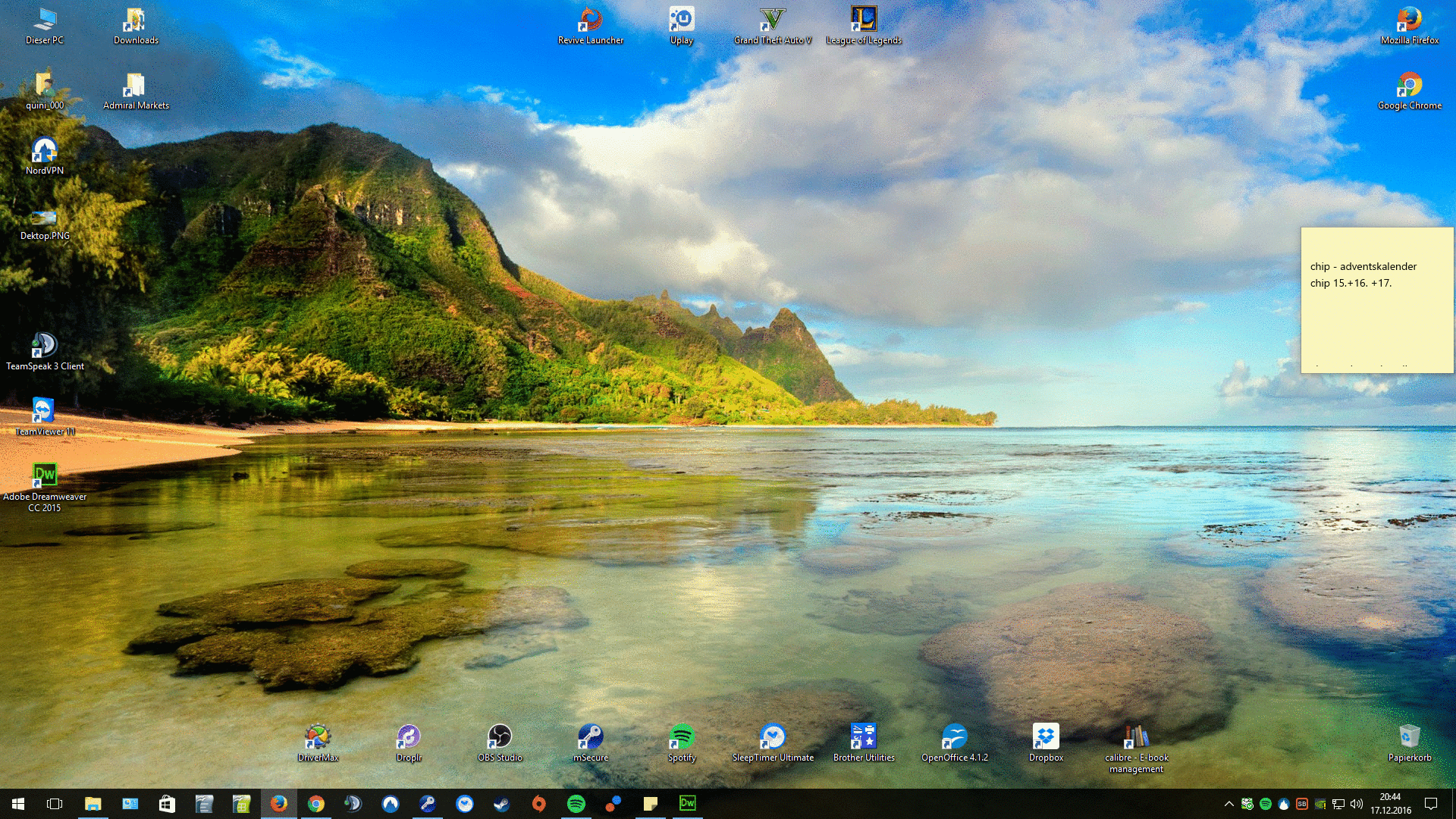Image resolution: width=1456 pixels, height=819 pixels.
Task: Open the Dieser PC desktop icon
Action: [x=45, y=27]
